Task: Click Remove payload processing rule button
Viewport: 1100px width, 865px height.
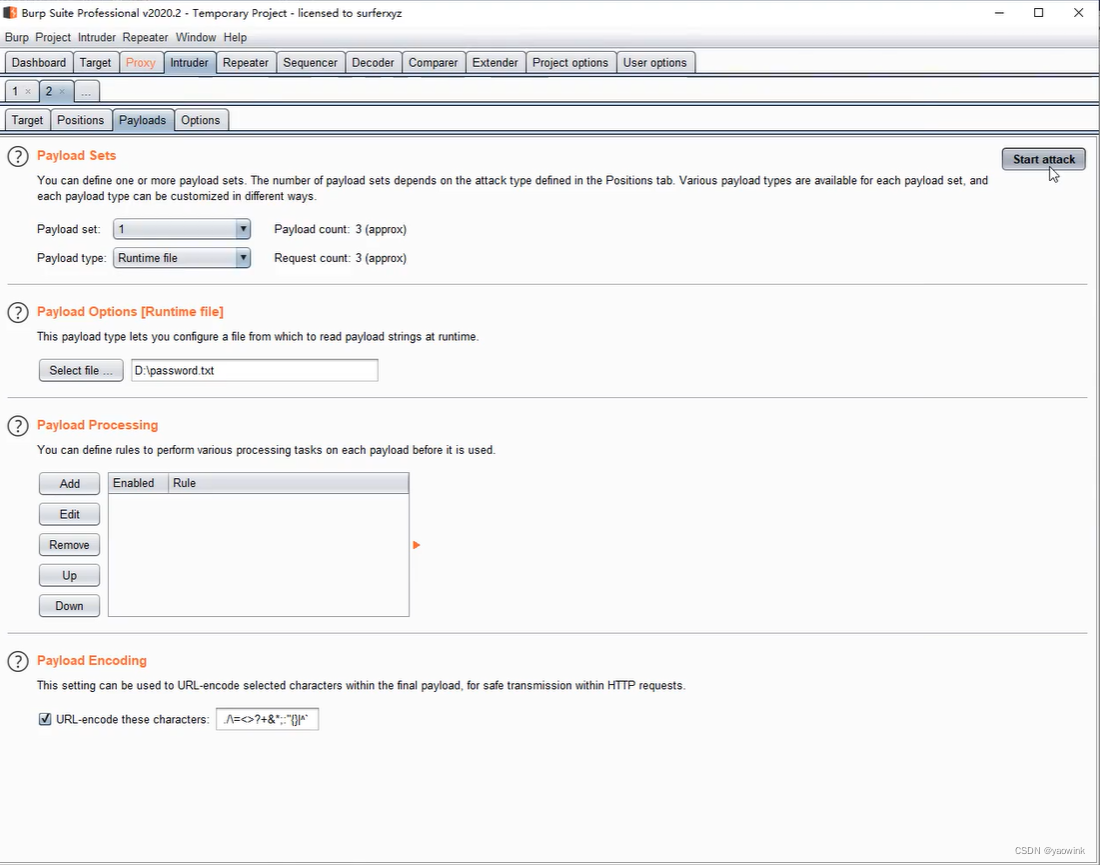Action: 69,545
